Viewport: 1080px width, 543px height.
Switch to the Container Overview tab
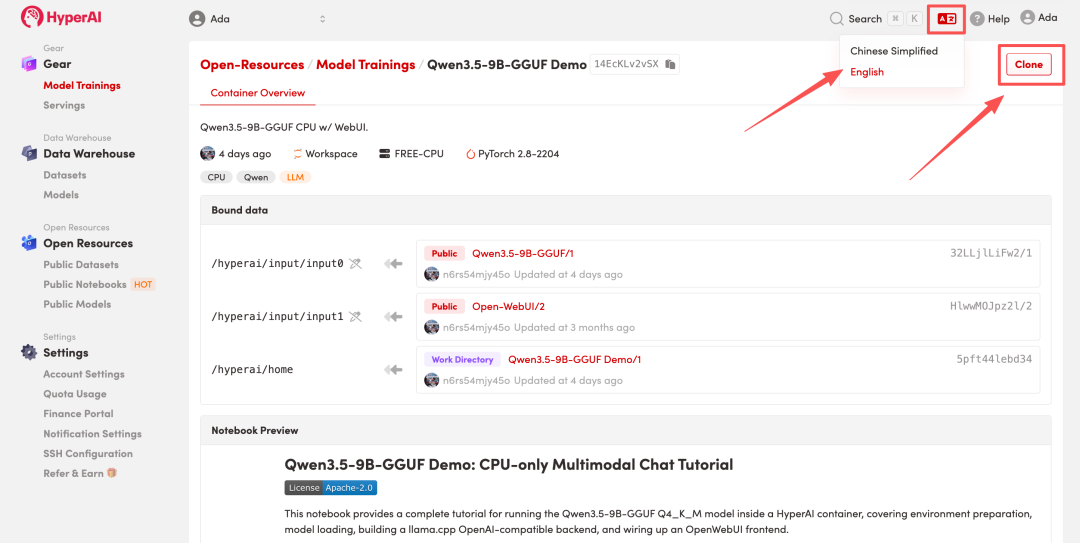260,93
